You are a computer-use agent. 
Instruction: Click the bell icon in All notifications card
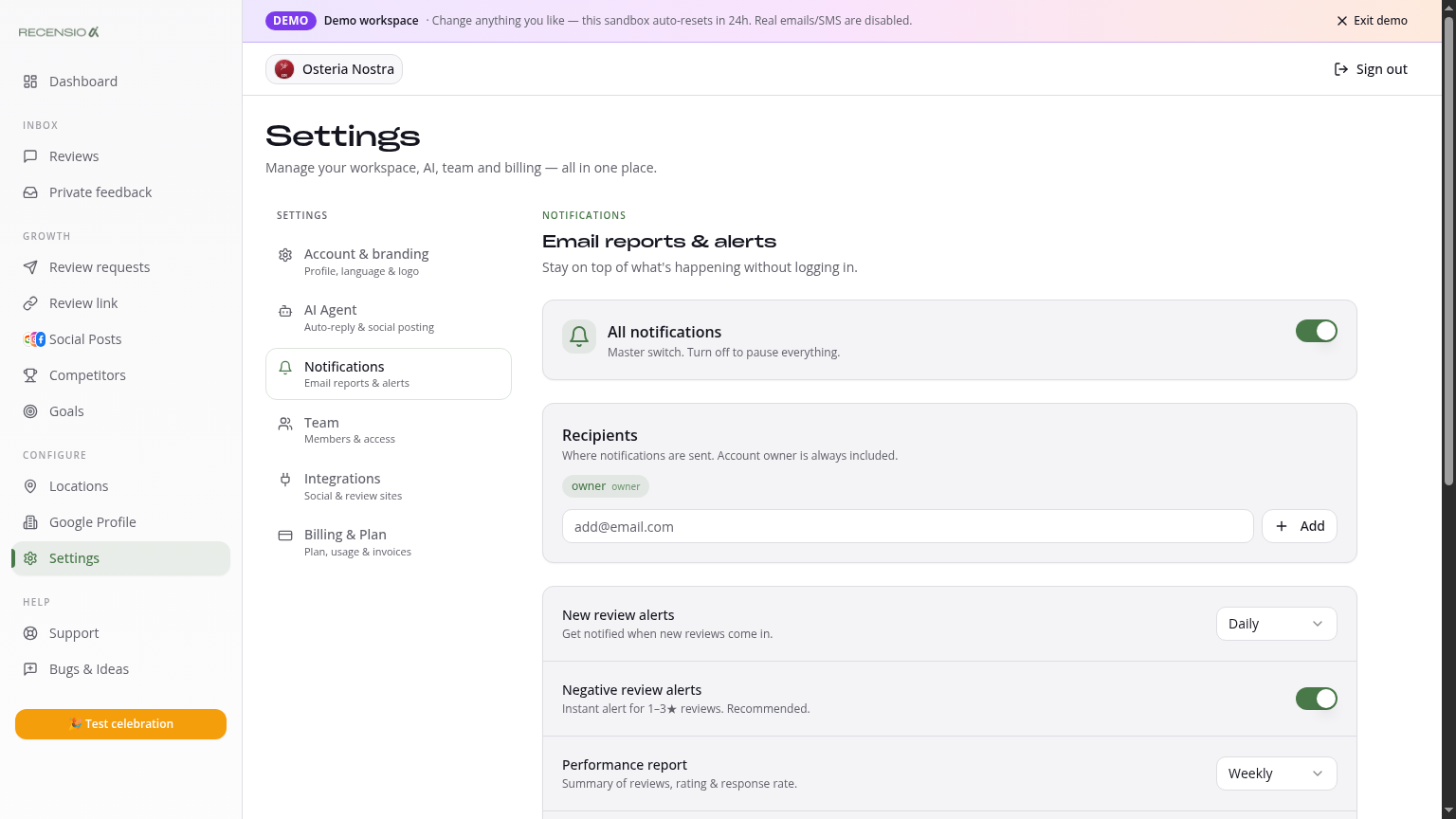pos(579,337)
